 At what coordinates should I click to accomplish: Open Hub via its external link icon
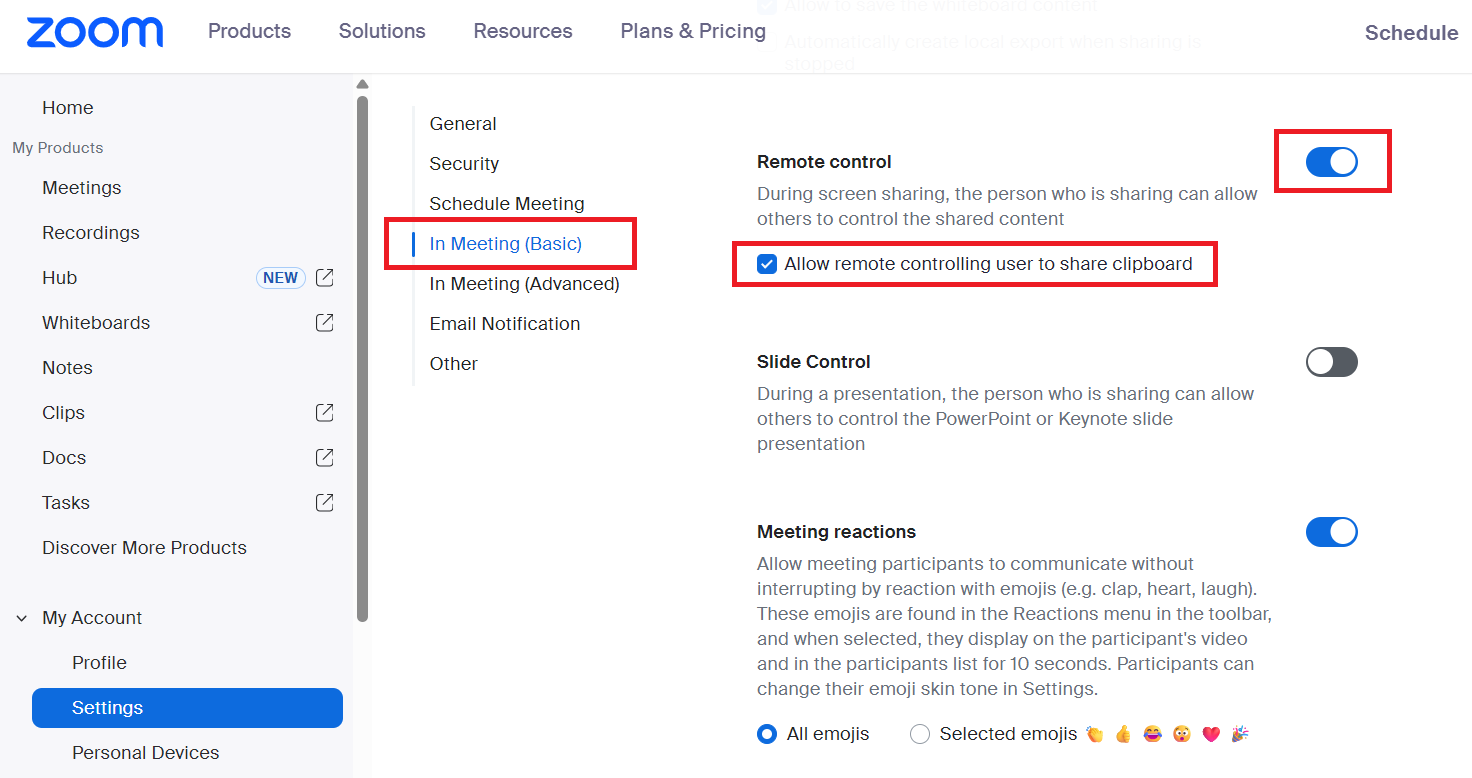pos(324,277)
